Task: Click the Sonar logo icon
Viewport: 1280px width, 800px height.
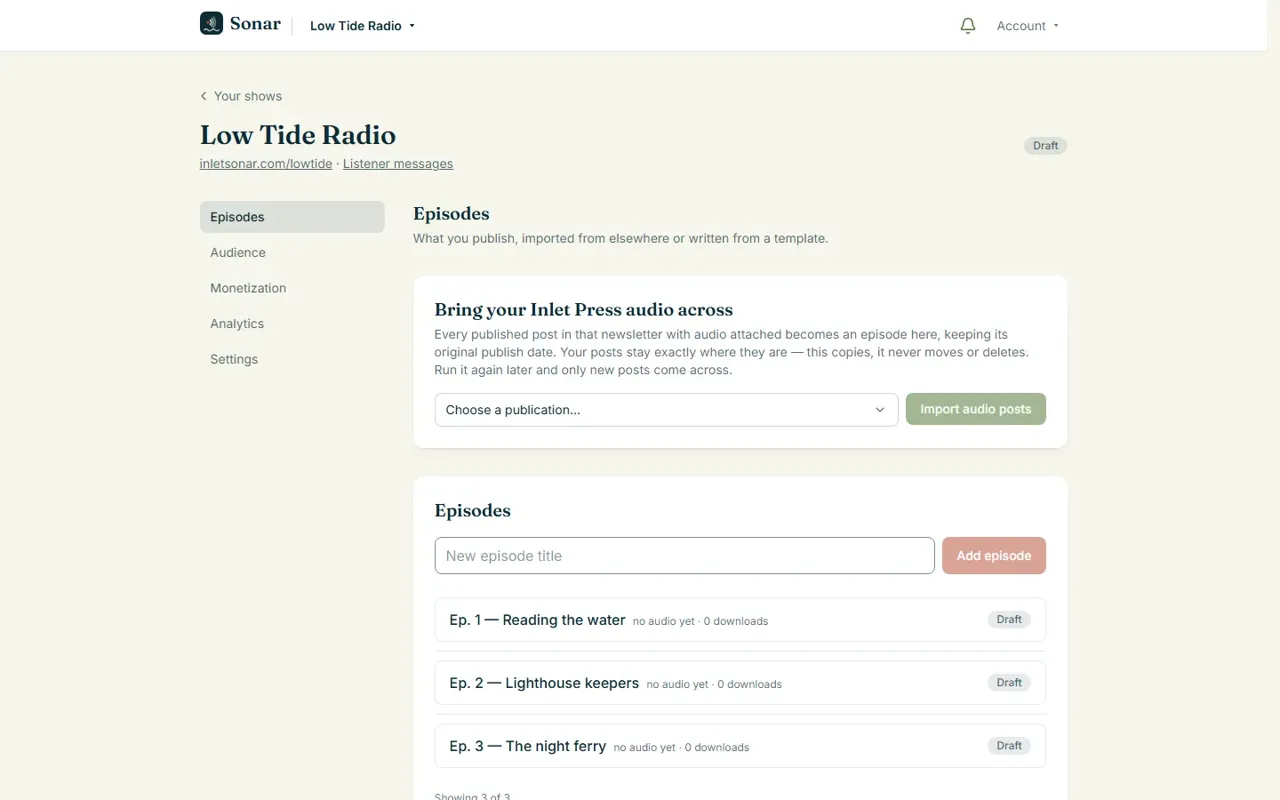Action: 211,24
